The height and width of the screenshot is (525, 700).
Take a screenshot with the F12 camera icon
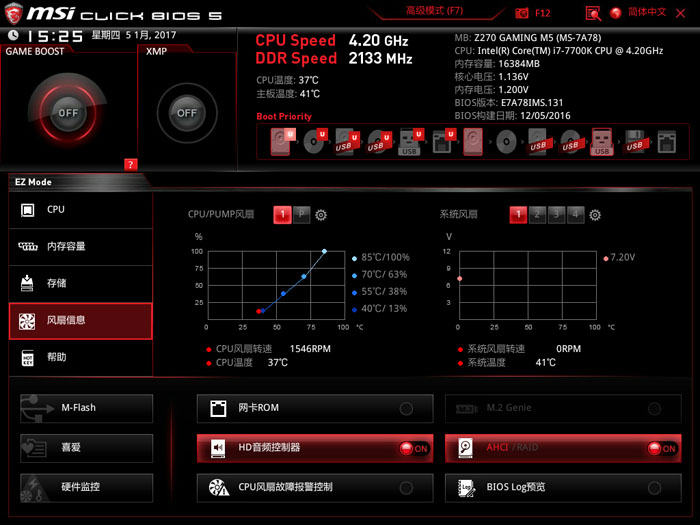click(x=521, y=13)
